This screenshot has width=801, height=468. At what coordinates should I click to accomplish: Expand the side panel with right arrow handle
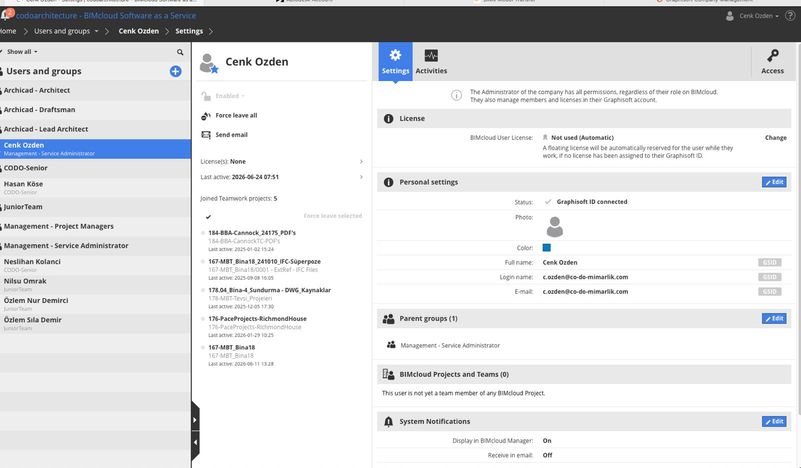pyautogui.click(x=195, y=420)
